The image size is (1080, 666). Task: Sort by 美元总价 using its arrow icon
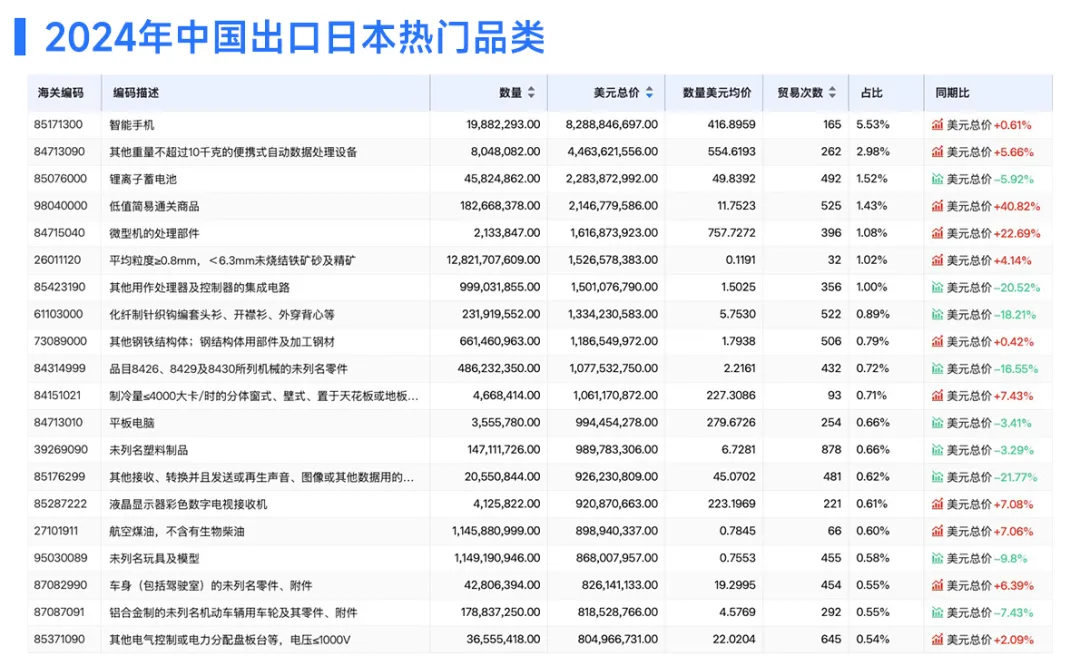(649, 93)
